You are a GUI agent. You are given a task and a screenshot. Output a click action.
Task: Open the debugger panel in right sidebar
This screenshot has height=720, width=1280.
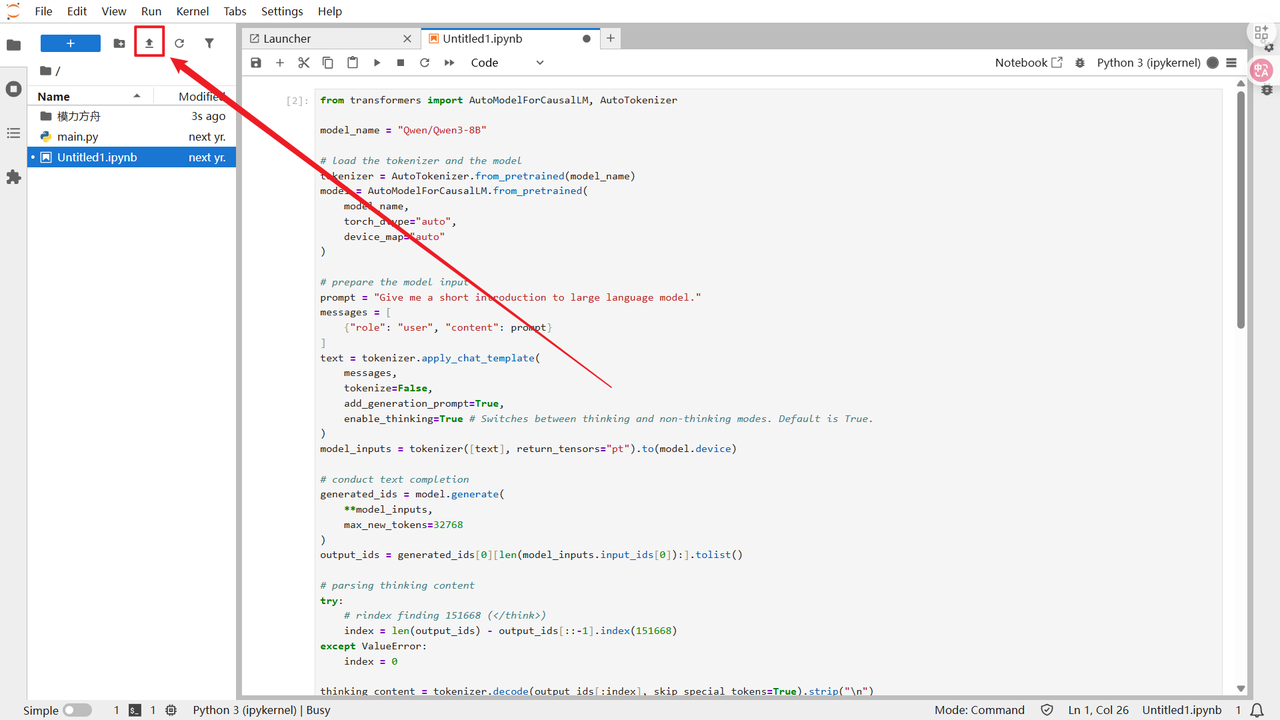(x=1269, y=89)
